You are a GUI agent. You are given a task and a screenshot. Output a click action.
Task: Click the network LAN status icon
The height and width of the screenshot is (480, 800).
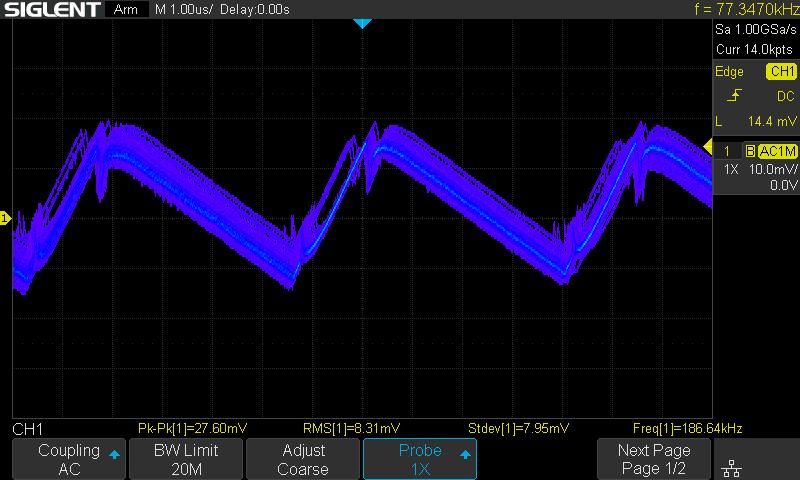732,468
